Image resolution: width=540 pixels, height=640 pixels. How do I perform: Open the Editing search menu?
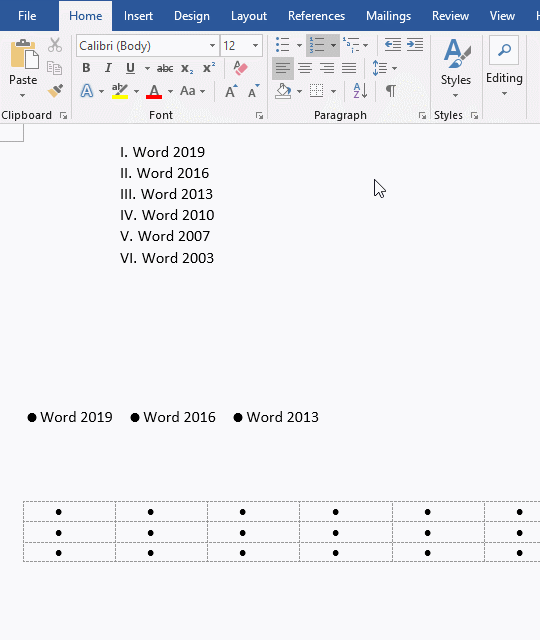504,67
